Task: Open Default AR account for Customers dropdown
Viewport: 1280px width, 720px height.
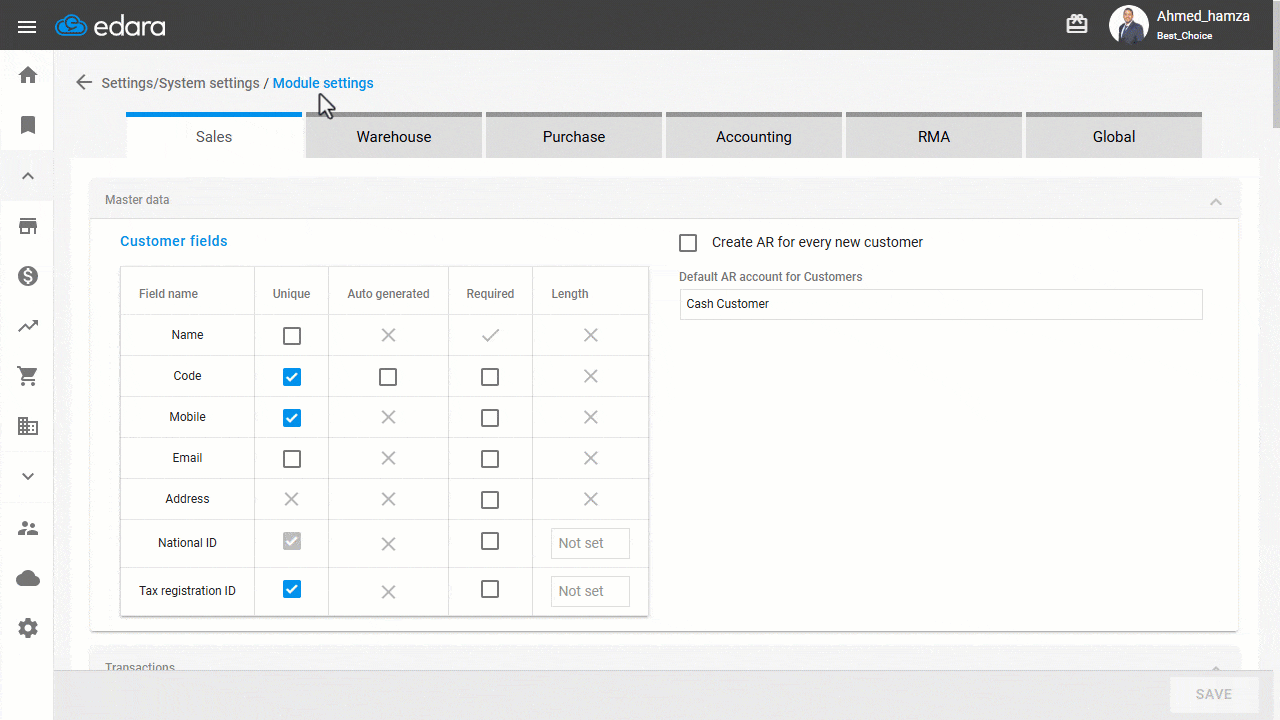Action: [941, 304]
